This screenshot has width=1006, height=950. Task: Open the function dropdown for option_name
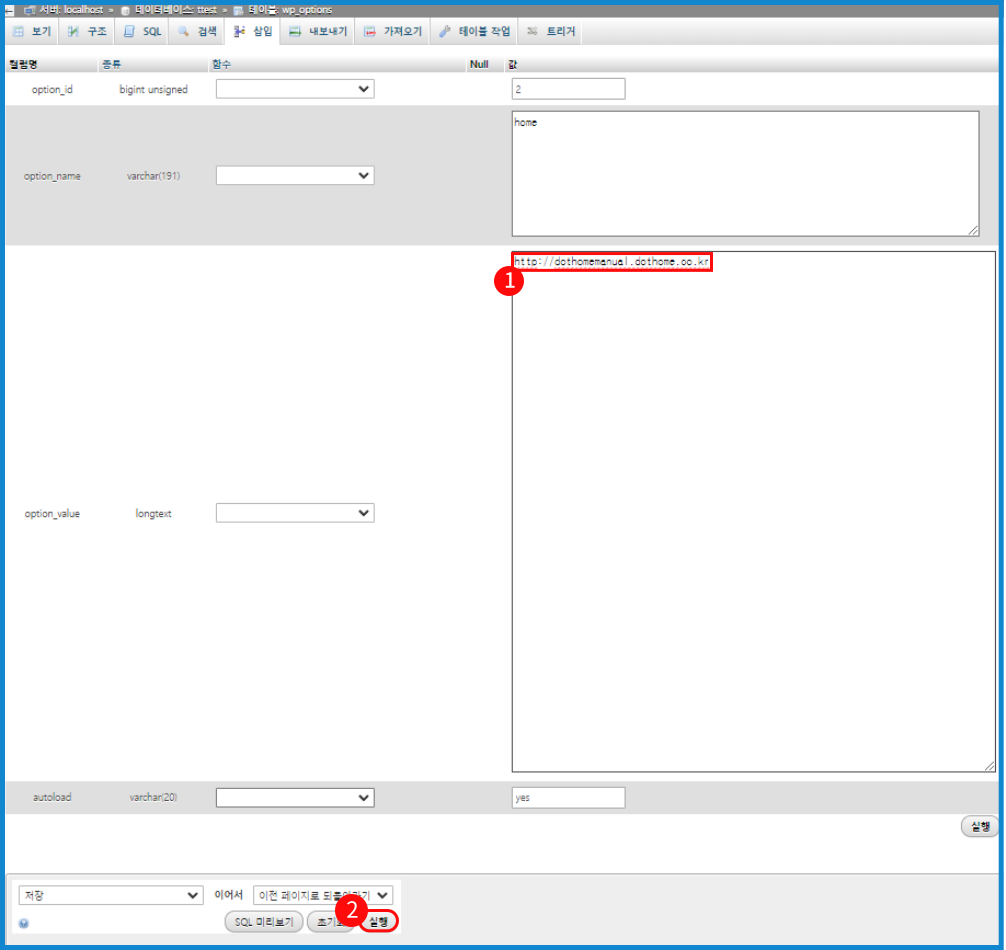click(294, 175)
